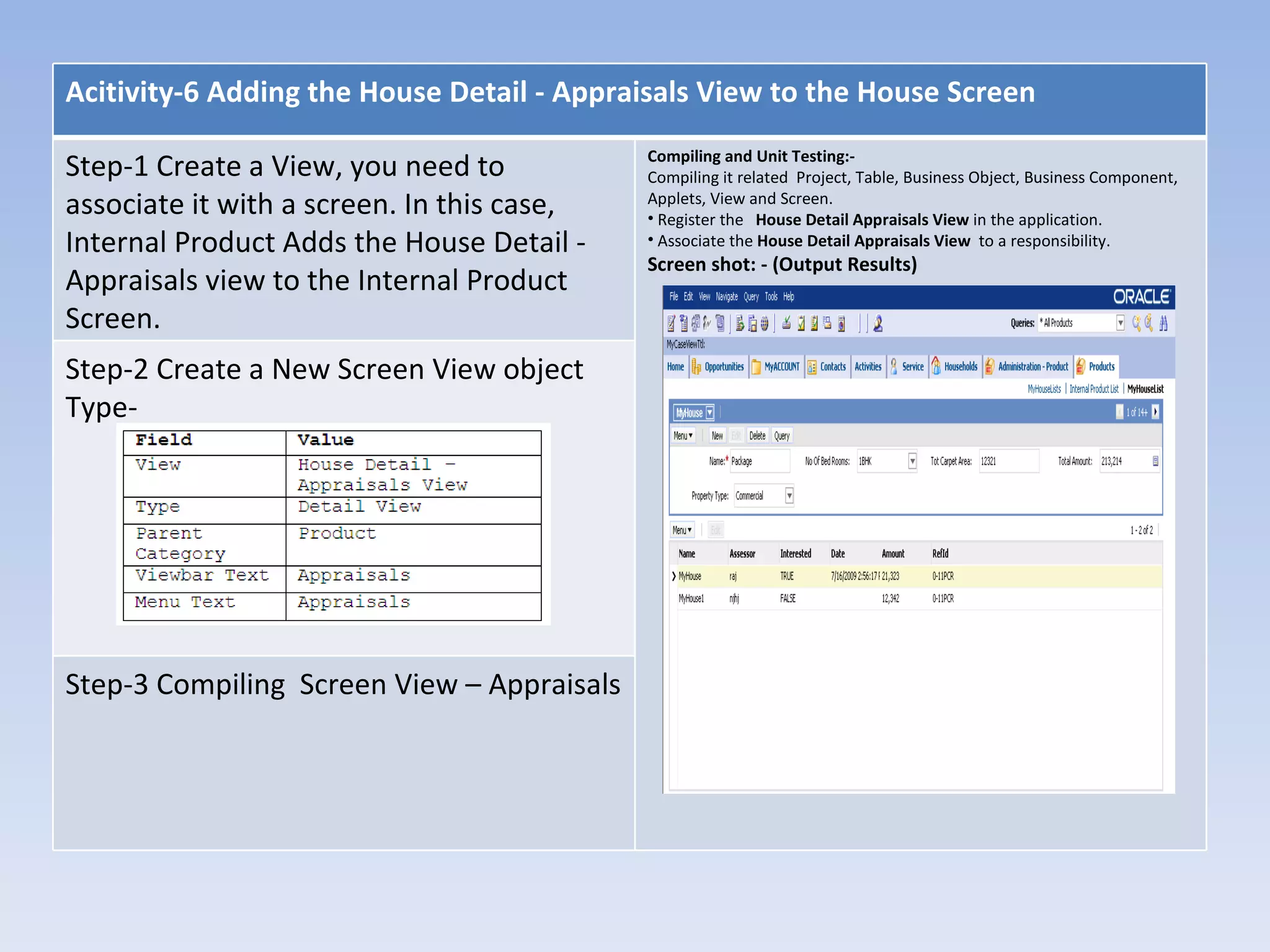1270x952 pixels.
Task: Click the Date column header
Action: (838, 554)
